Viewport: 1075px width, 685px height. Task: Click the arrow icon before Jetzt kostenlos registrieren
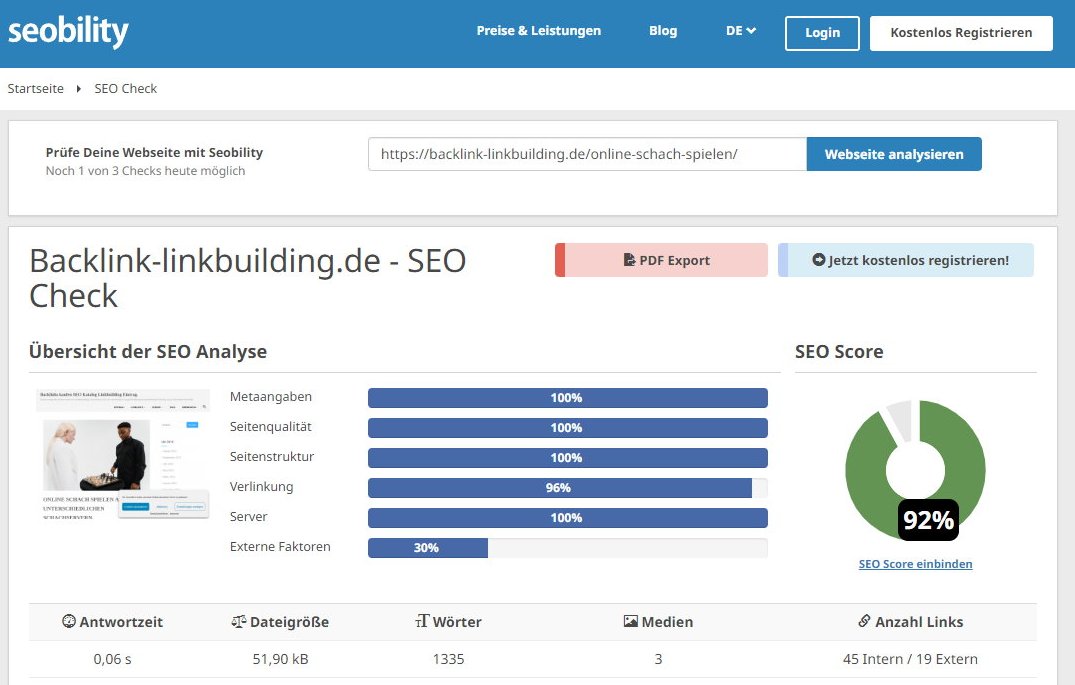(x=818, y=260)
